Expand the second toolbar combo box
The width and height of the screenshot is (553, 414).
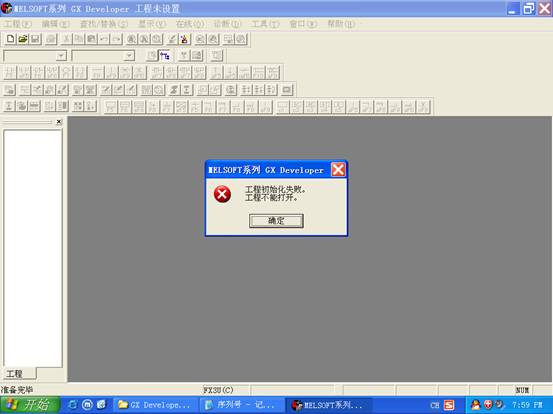coord(129,56)
